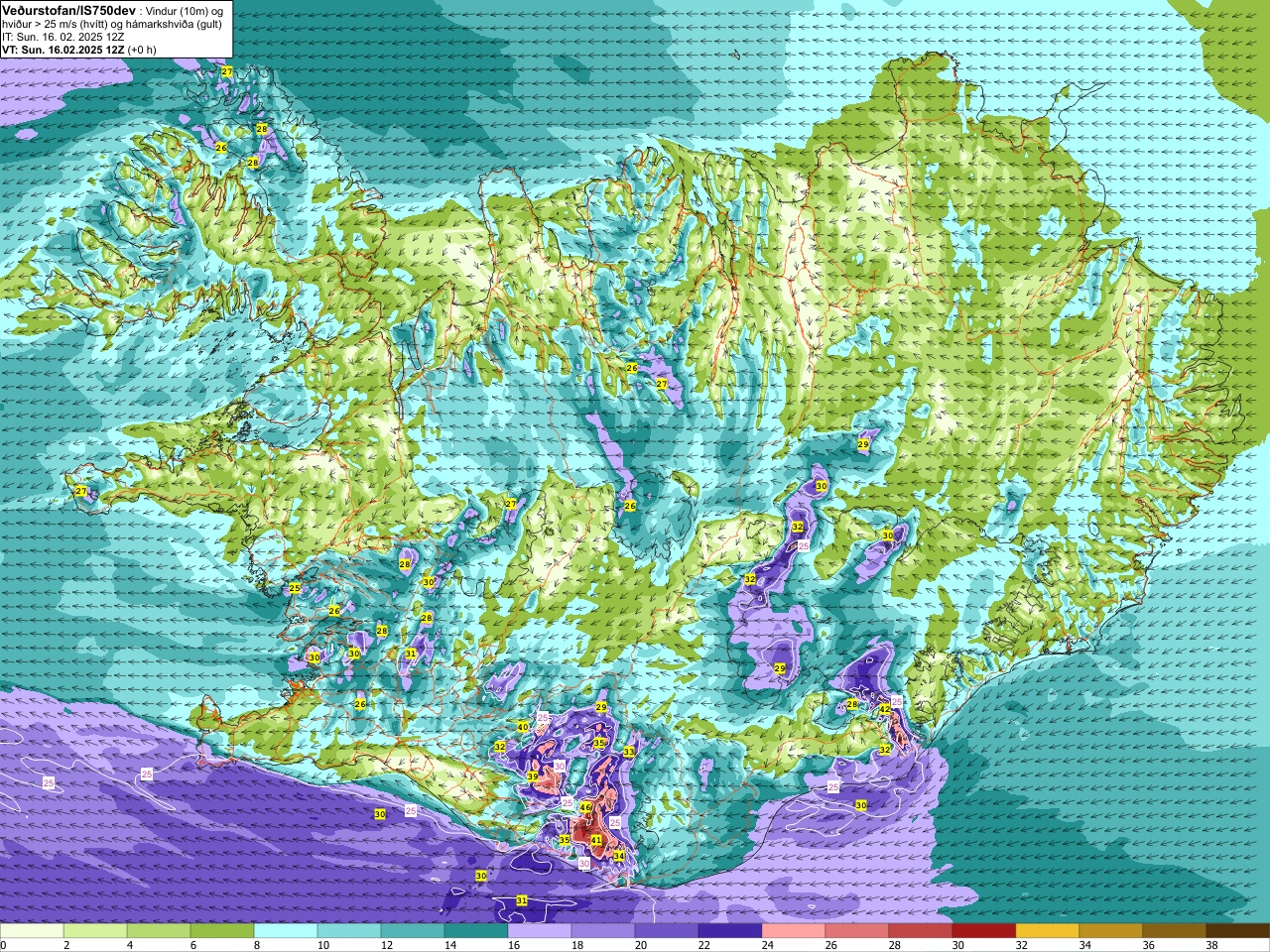
Task: Select the 10–12 m/s aqua legend swatch
Action: click(349, 931)
